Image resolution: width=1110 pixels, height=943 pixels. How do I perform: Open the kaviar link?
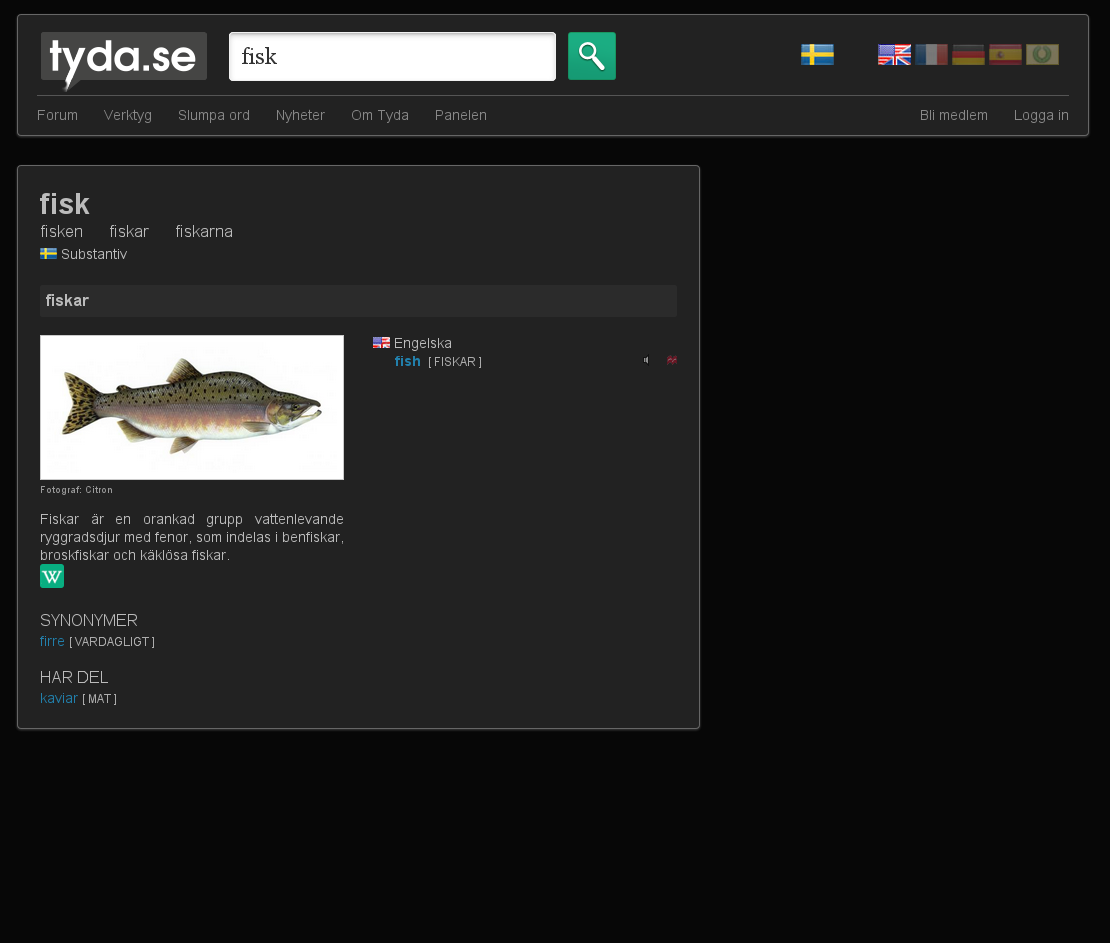(x=59, y=698)
